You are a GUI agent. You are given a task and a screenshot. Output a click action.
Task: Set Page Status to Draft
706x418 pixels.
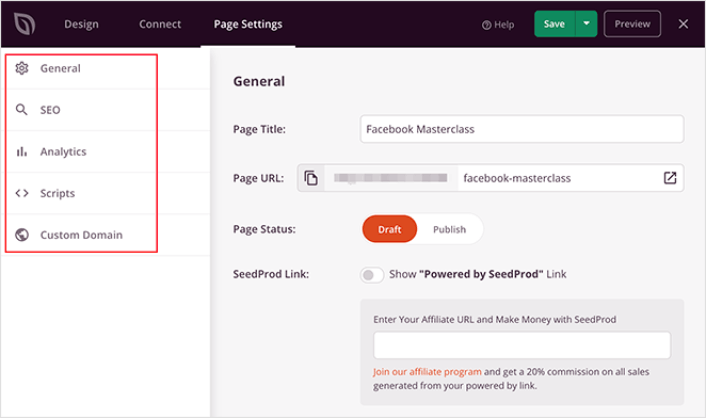click(389, 229)
